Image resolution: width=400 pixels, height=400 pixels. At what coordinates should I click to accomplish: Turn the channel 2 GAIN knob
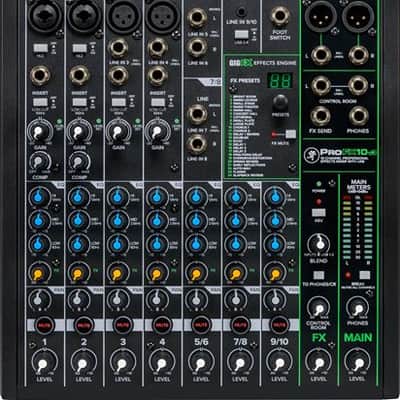point(79,132)
